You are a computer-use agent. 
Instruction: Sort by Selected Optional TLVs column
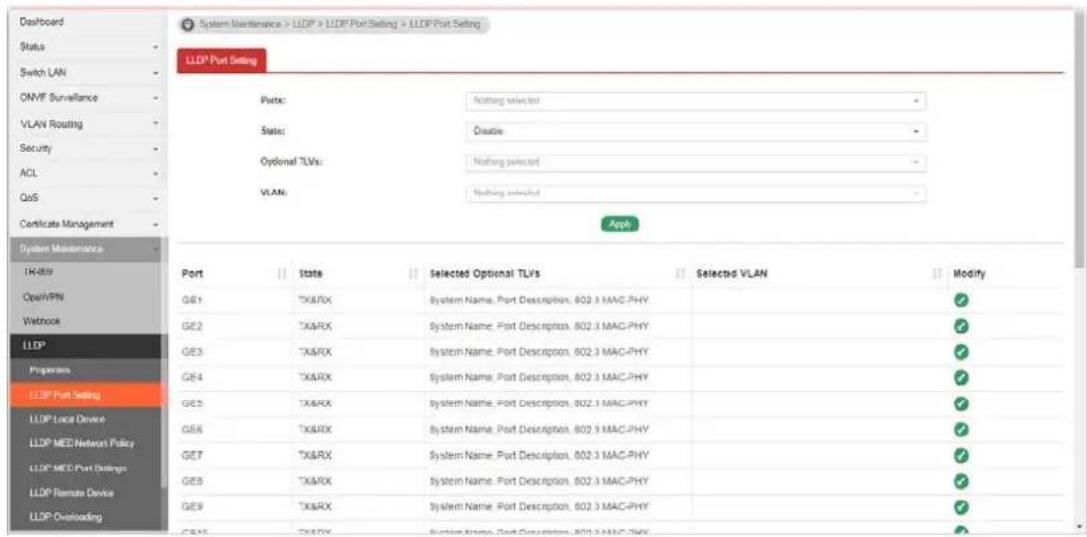681,274
